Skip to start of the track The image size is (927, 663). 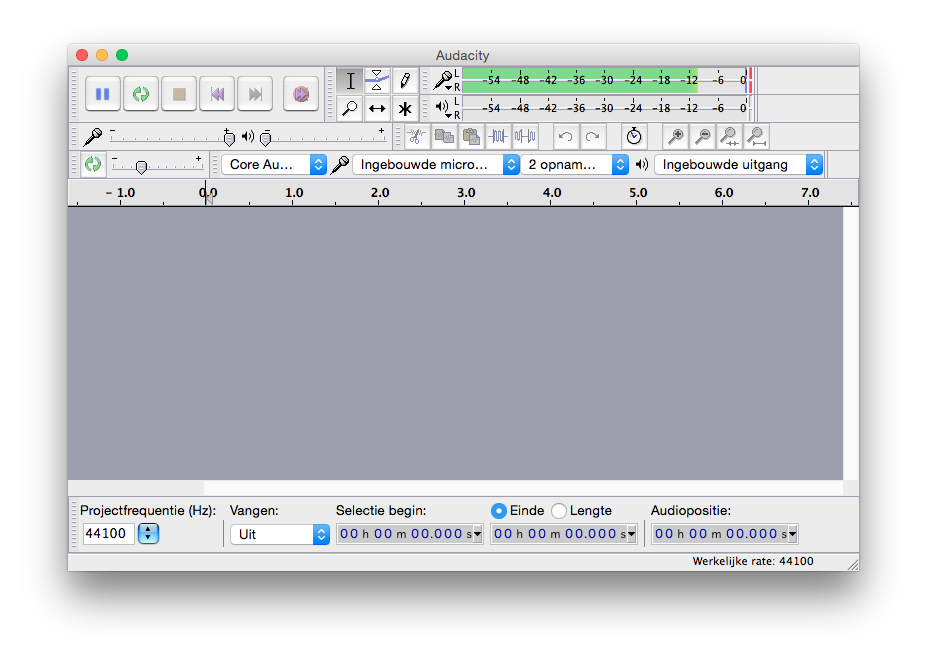coord(217,94)
